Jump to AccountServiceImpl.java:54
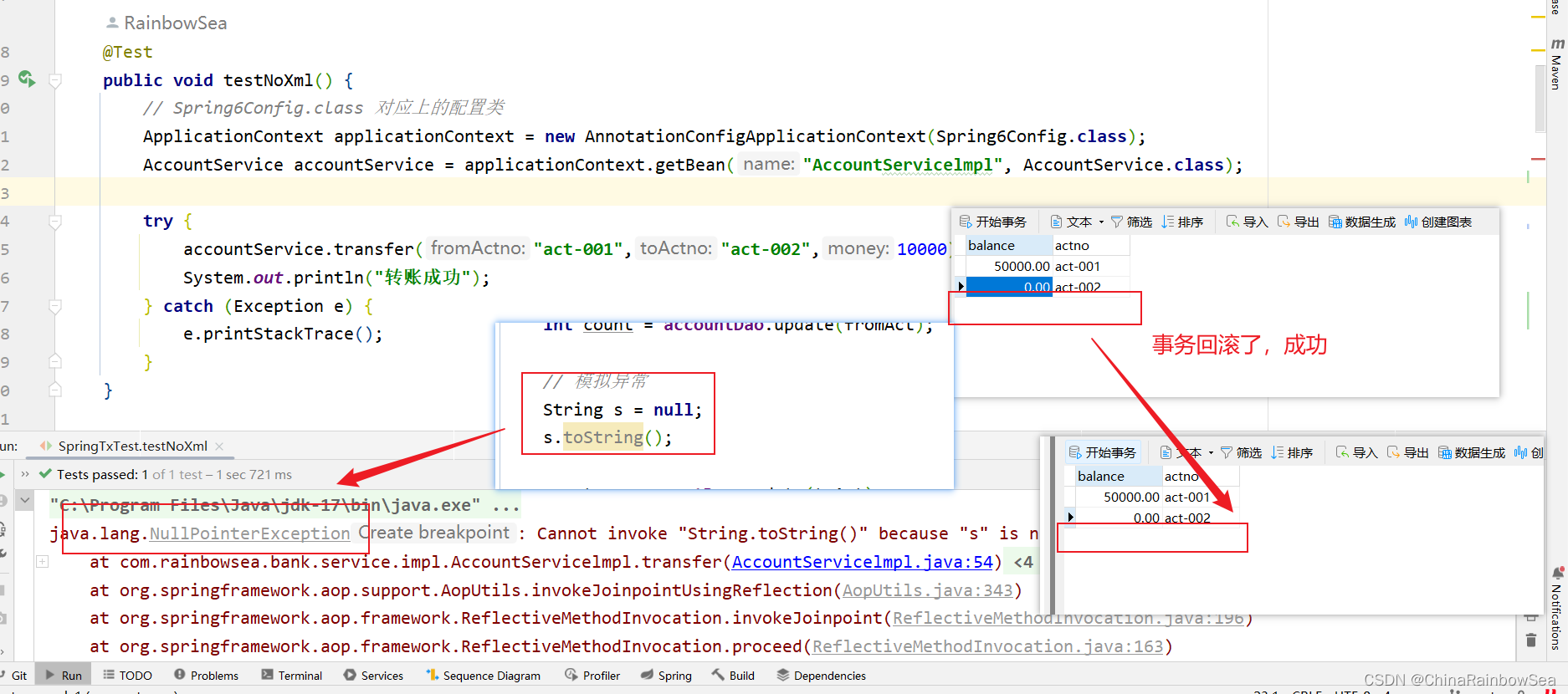This screenshot has width=1568, height=694. click(x=863, y=562)
